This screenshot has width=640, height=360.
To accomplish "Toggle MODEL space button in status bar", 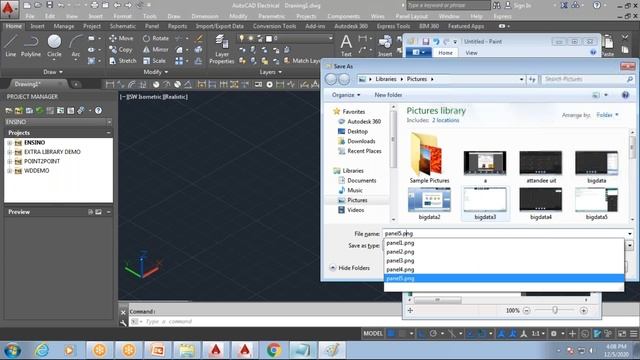I will 373,333.
